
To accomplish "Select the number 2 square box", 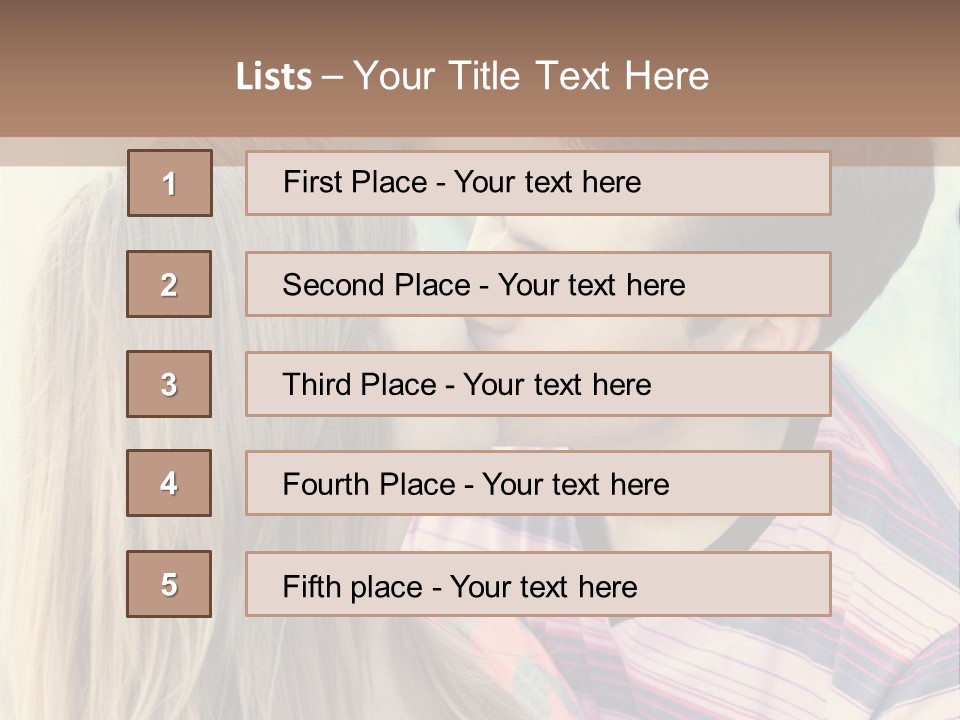I will (x=169, y=284).
